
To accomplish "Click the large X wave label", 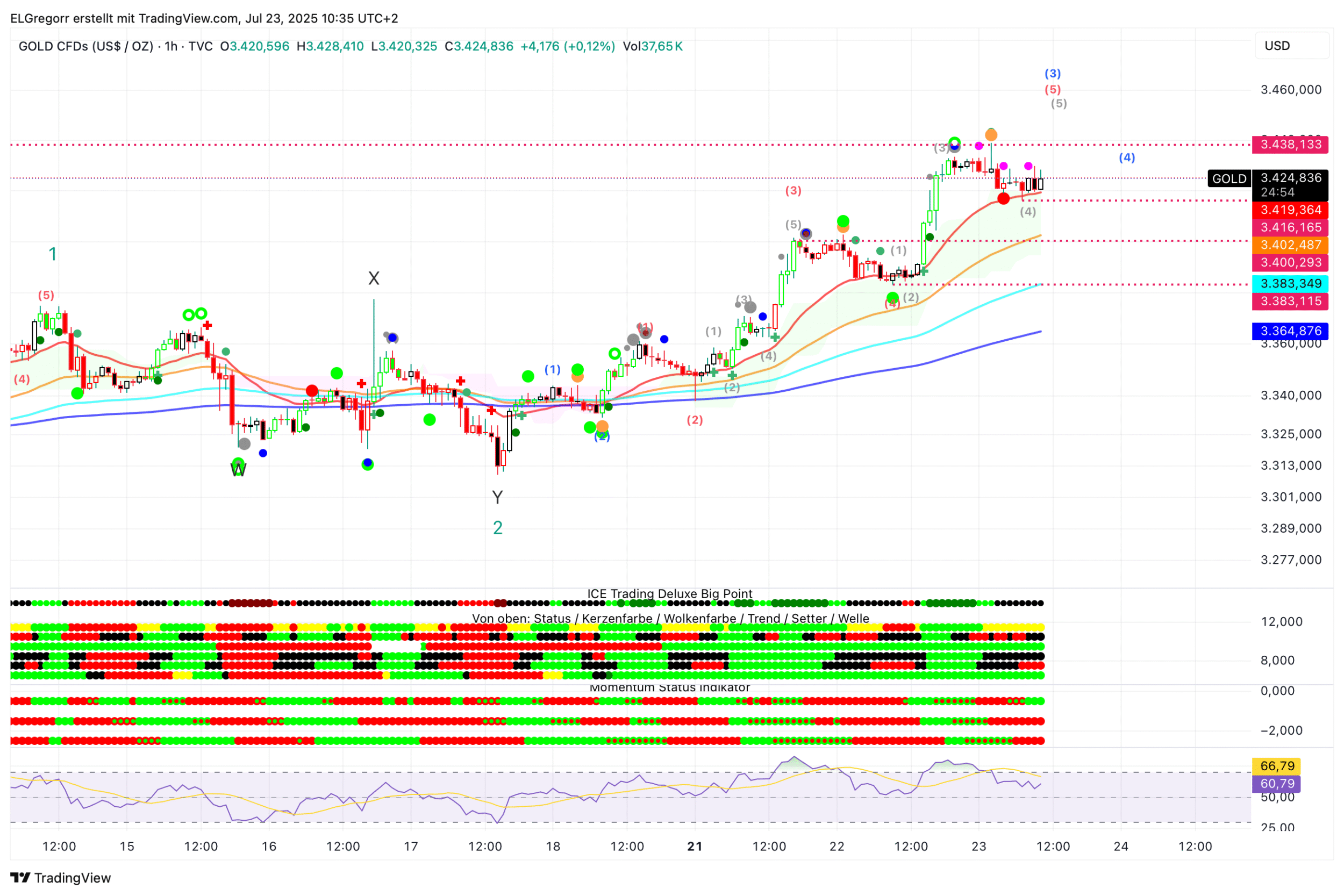I will [374, 278].
